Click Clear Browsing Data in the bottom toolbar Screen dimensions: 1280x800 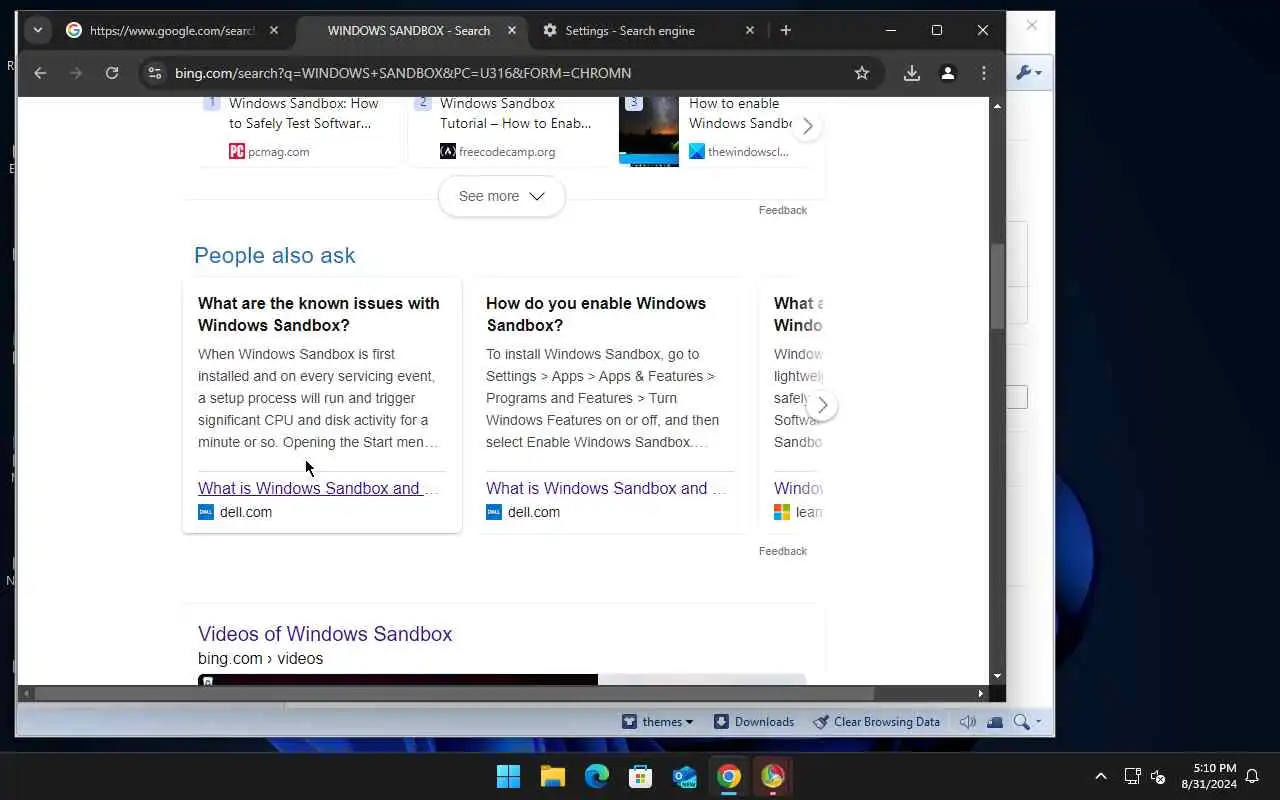876,722
